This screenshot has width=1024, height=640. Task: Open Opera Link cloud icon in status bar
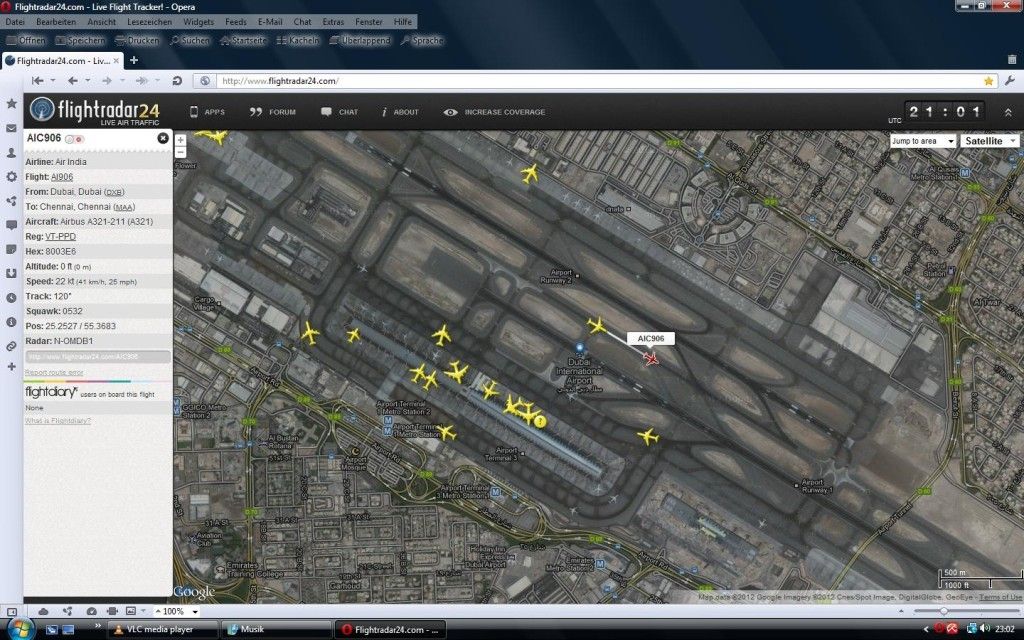[x=44, y=612]
